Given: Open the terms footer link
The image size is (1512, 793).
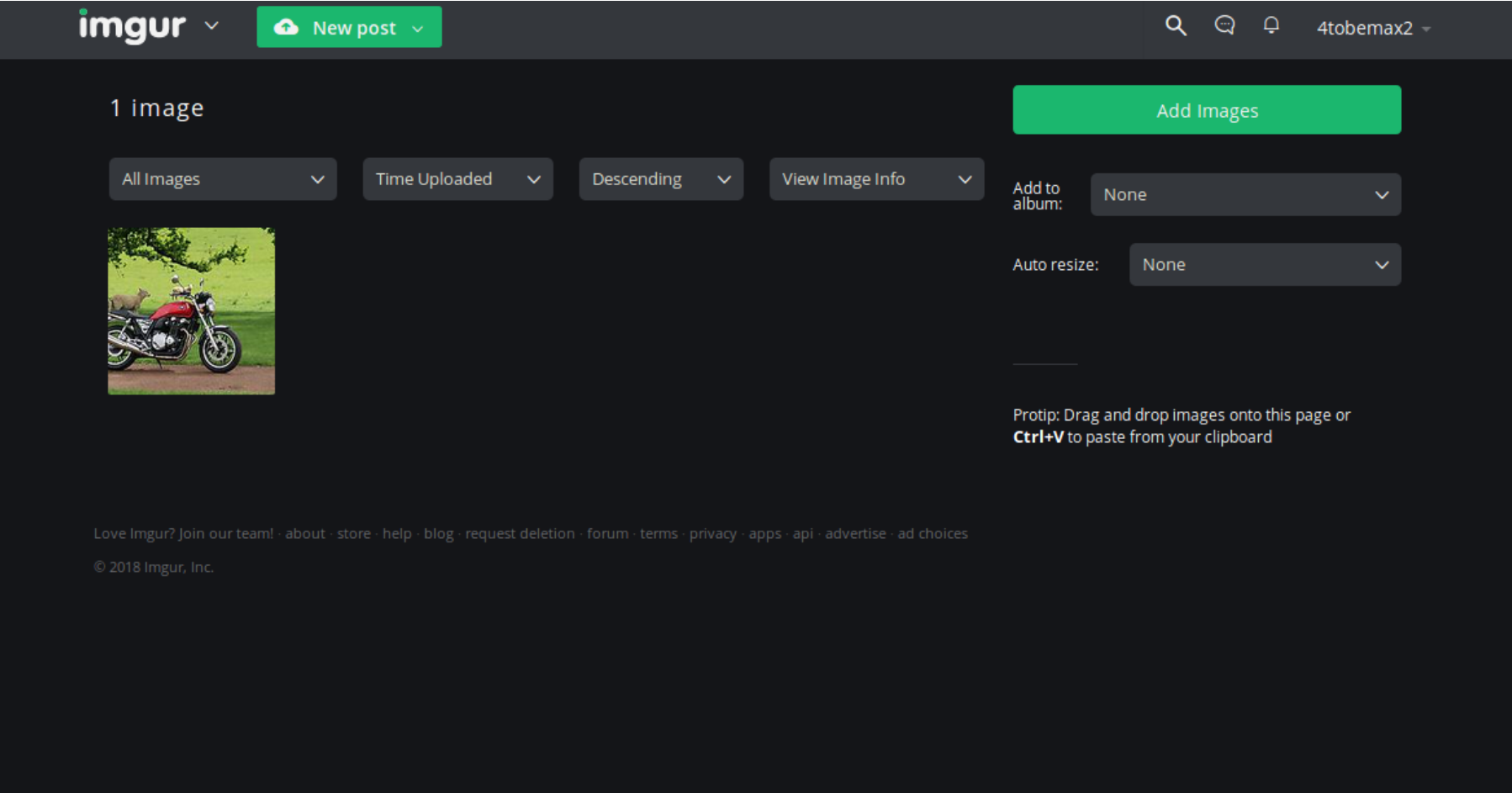Looking at the screenshot, I should 658,533.
